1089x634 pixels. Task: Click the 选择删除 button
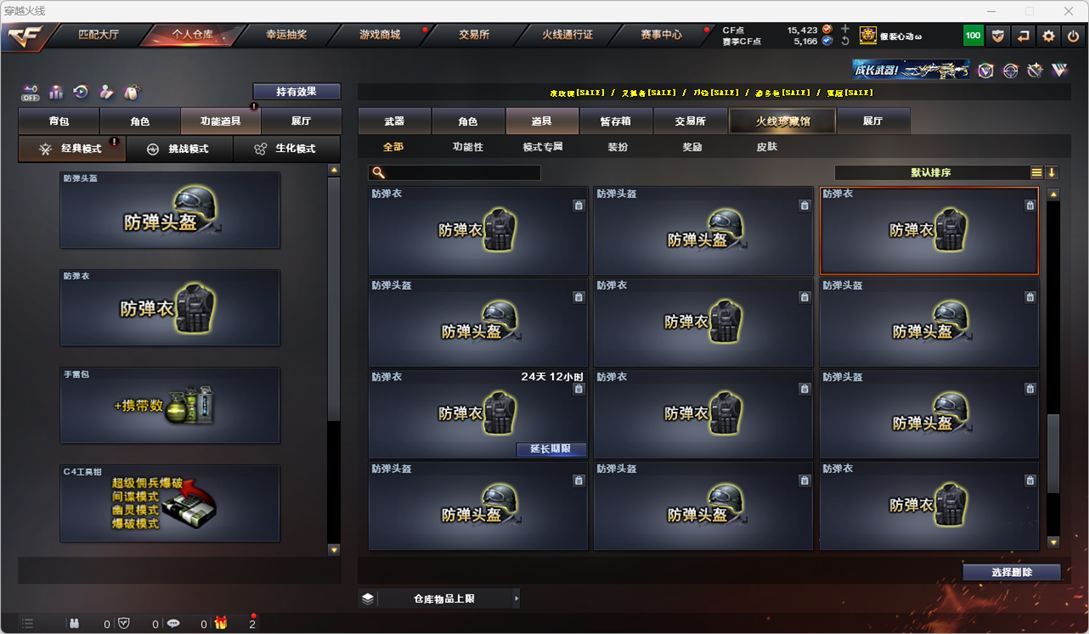(1011, 572)
